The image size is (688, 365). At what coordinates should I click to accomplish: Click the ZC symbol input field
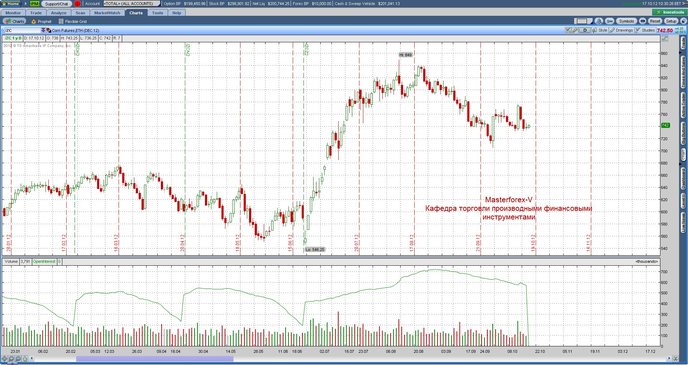(x=22, y=30)
